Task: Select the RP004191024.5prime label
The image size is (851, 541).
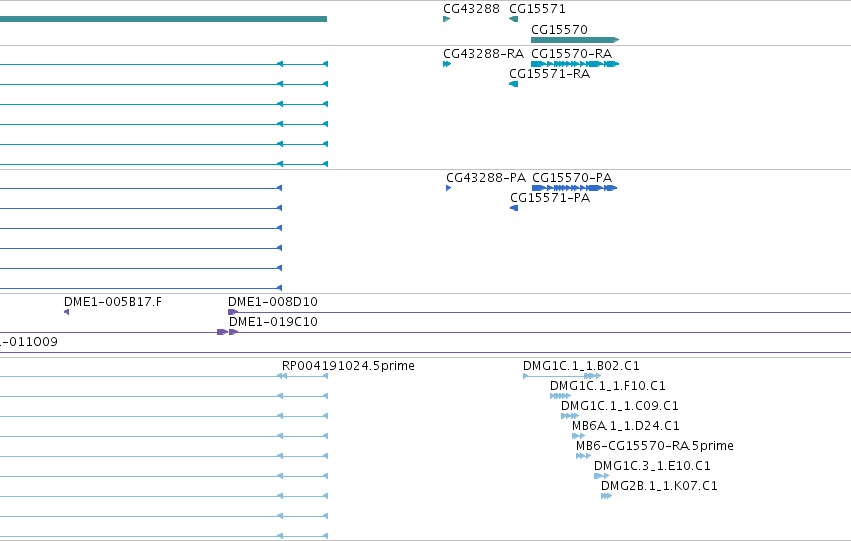Action: click(x=348, y=366)
